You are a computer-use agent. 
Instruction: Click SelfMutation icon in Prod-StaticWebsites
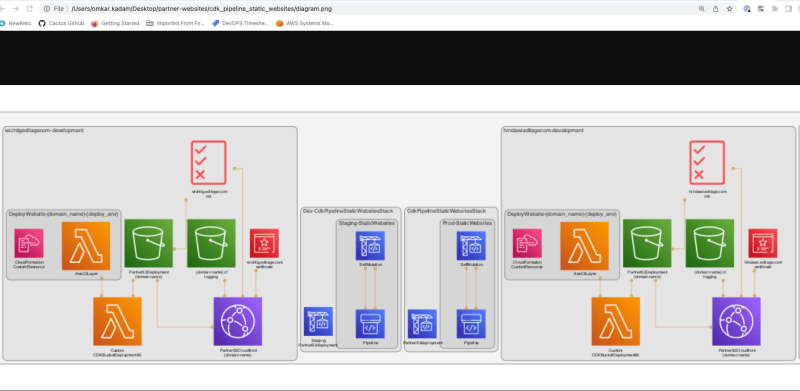[471, 246]
